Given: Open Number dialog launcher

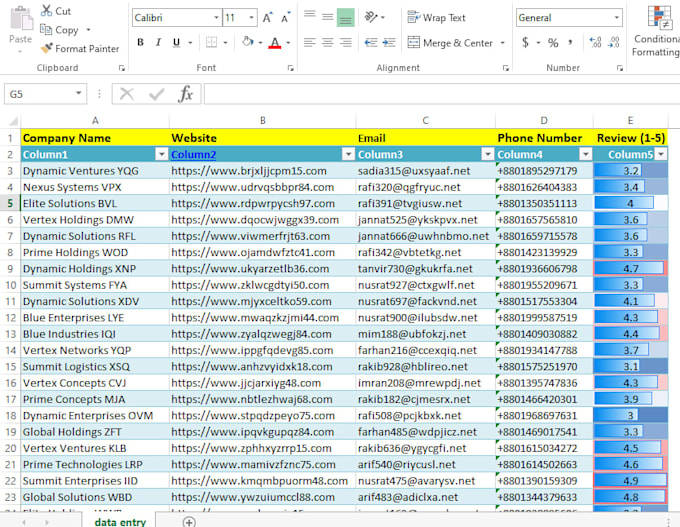Looking at the screenshot, I should tap(620, 68).
